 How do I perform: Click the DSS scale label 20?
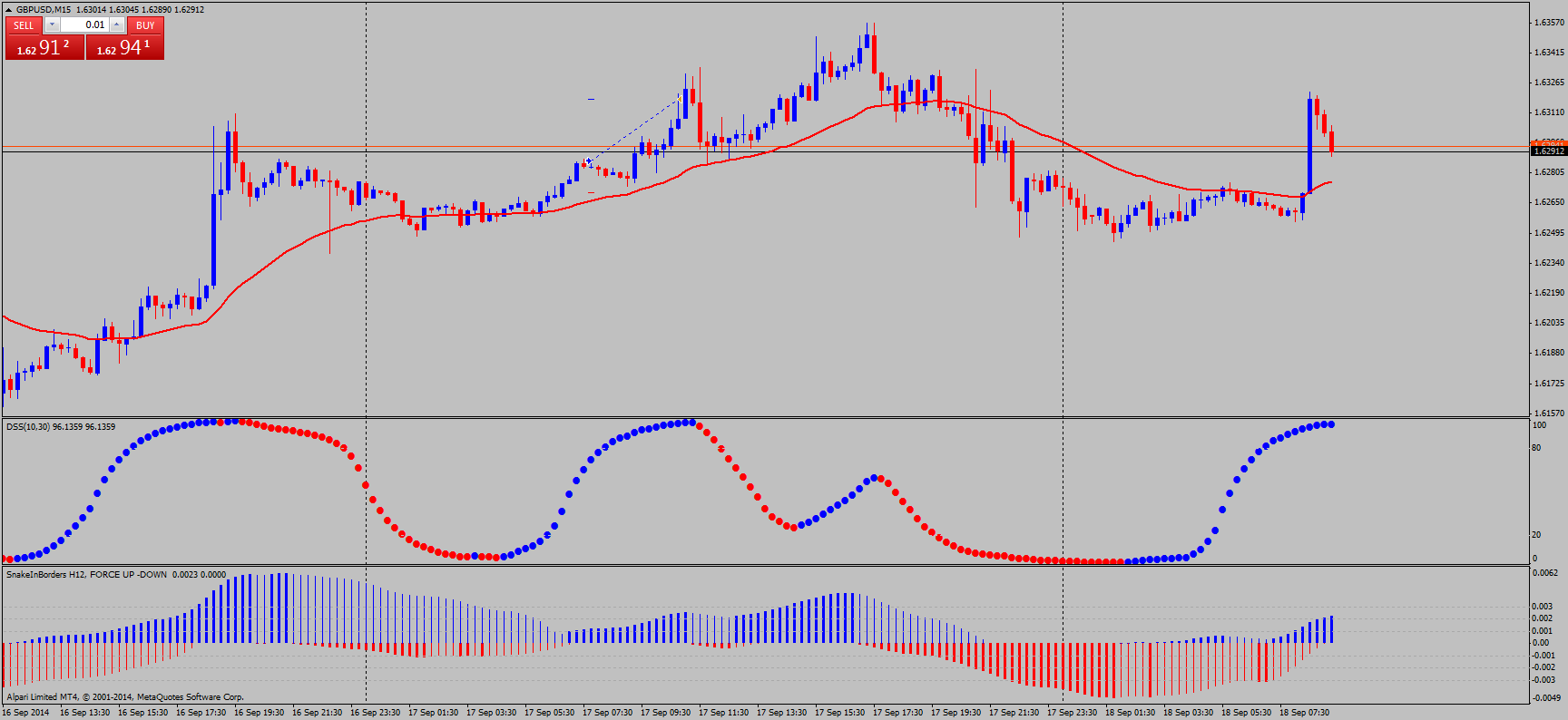1536,535
